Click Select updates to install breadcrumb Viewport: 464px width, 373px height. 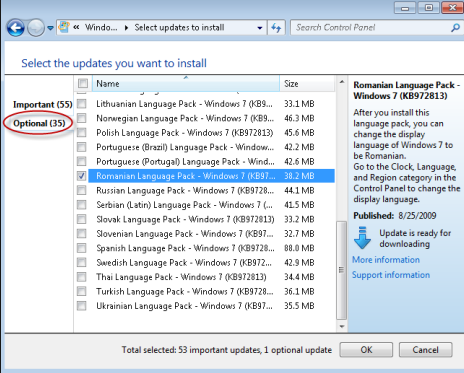point(179,28)
